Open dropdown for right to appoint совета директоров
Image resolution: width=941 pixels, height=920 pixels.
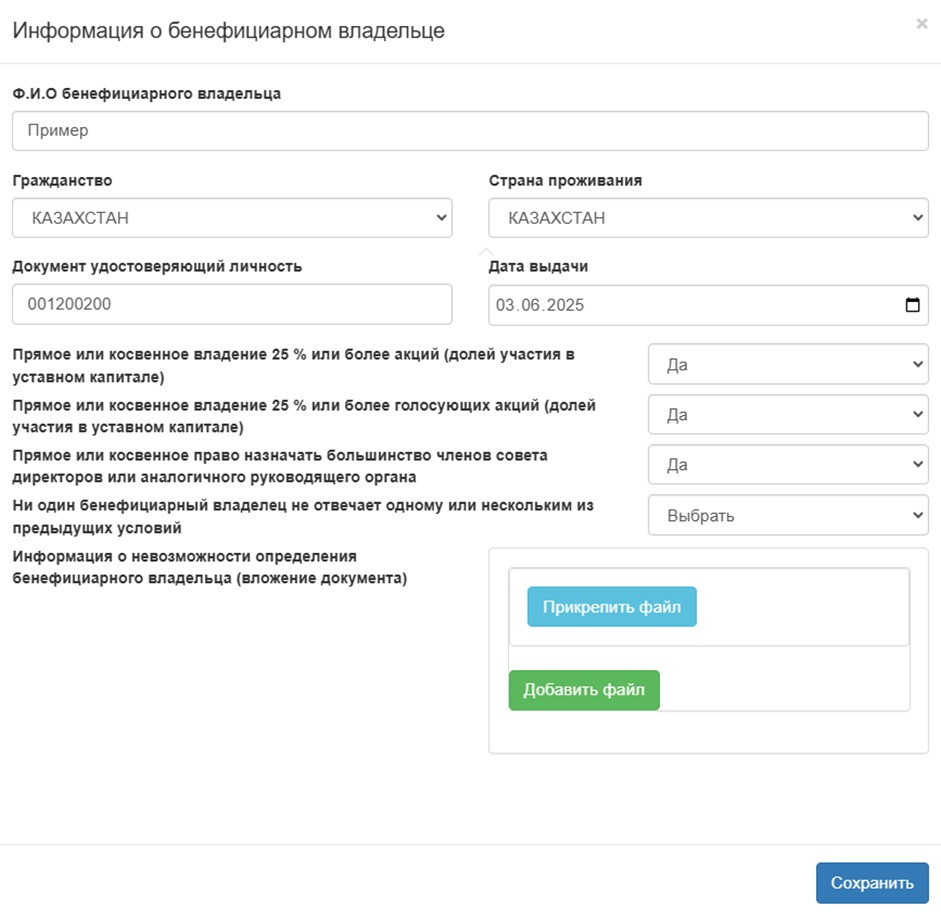click(788, 465)
